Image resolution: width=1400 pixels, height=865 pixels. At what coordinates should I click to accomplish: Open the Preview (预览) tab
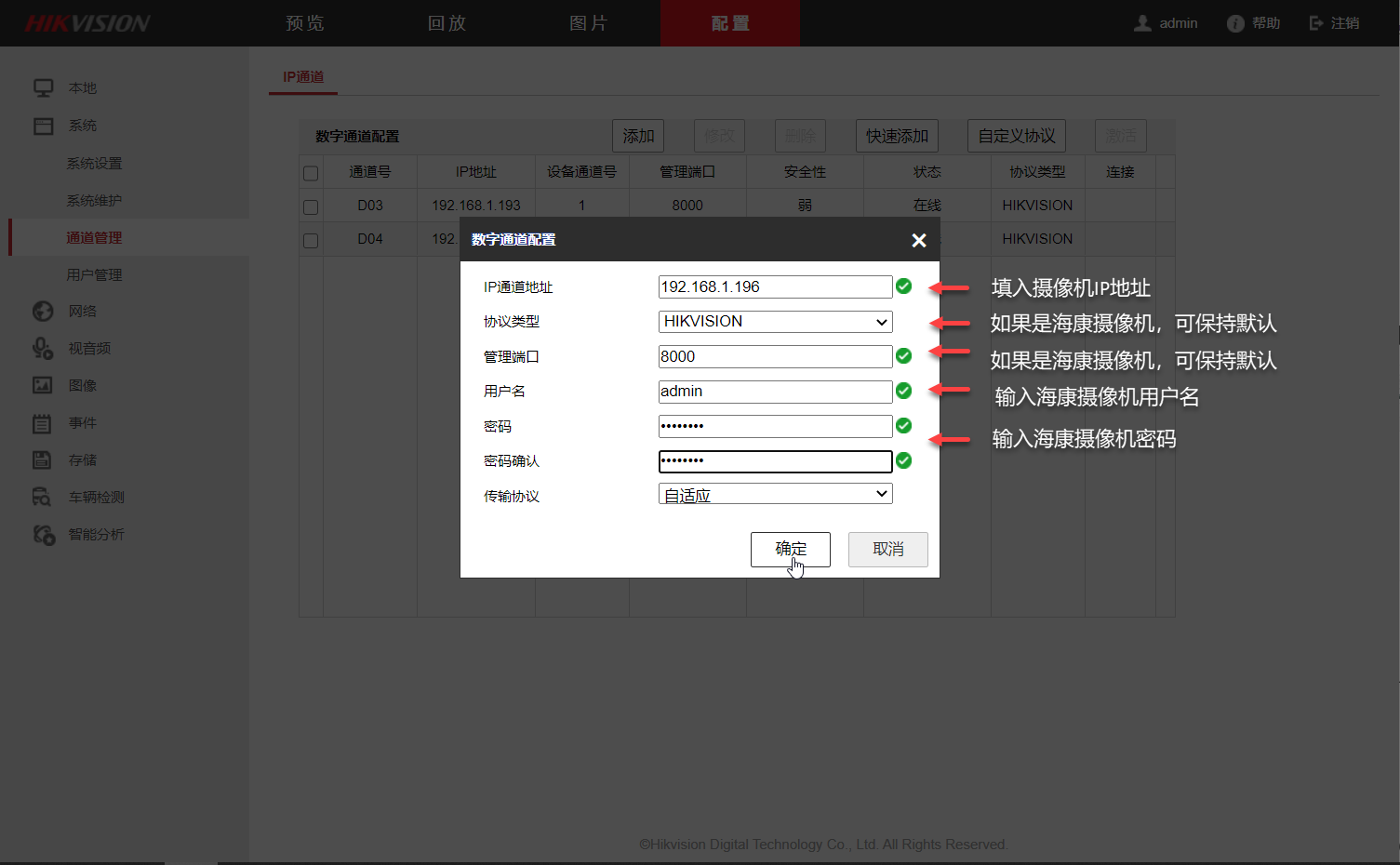point(305,23)
